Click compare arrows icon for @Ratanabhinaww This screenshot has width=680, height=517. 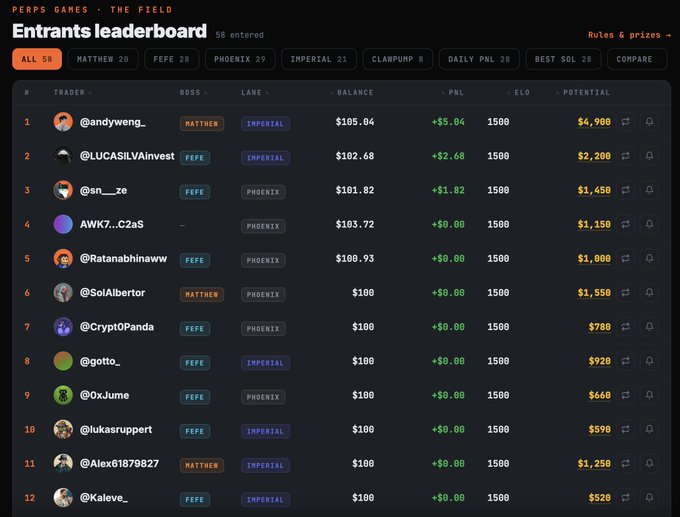625,258
